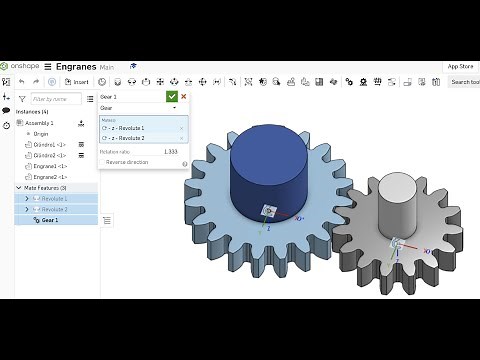Select the Parallel mate tool
The width and height of the screenshot is (480, 360).
point(217,82)
